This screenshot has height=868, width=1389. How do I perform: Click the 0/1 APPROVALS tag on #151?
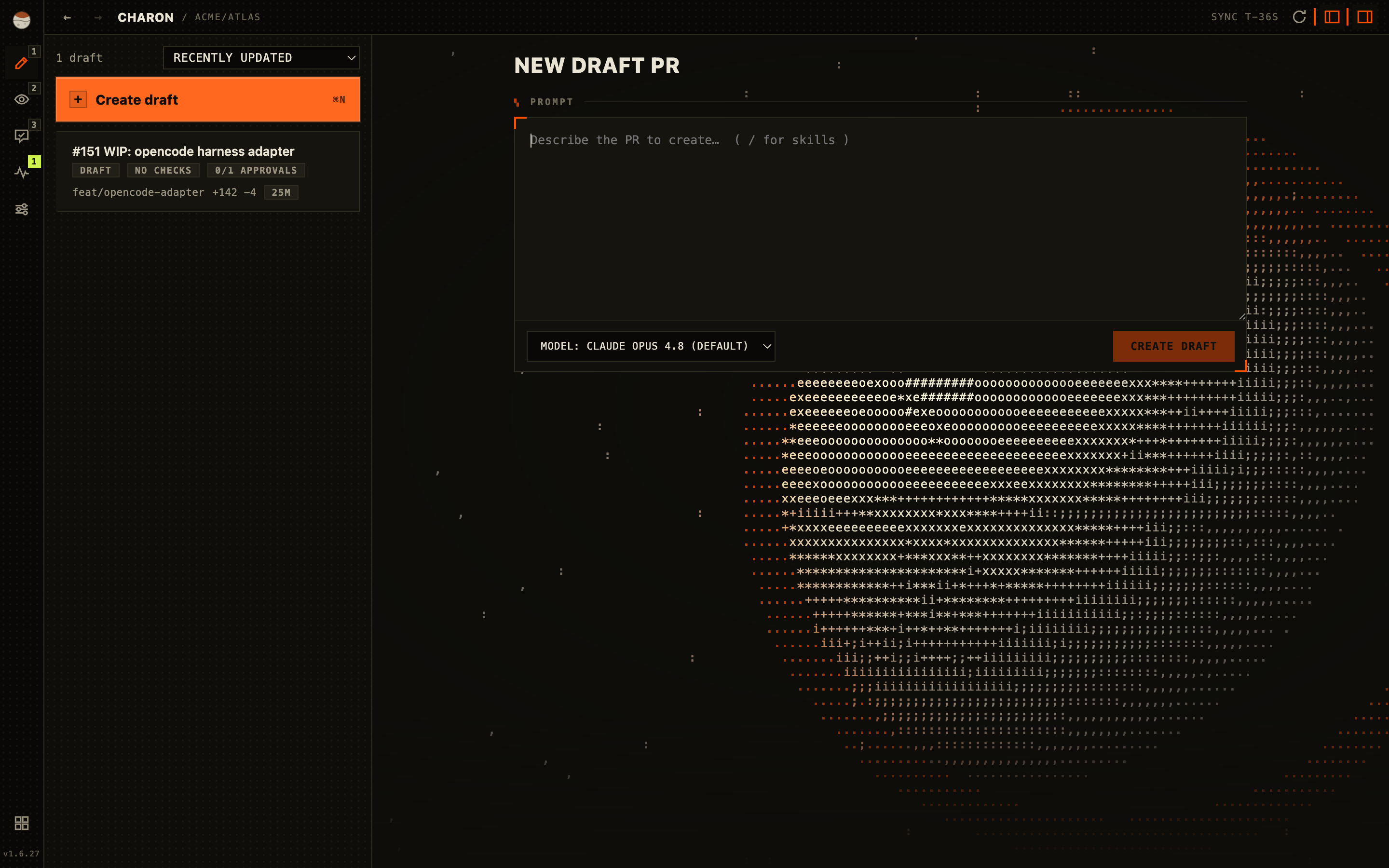(256, 171)
